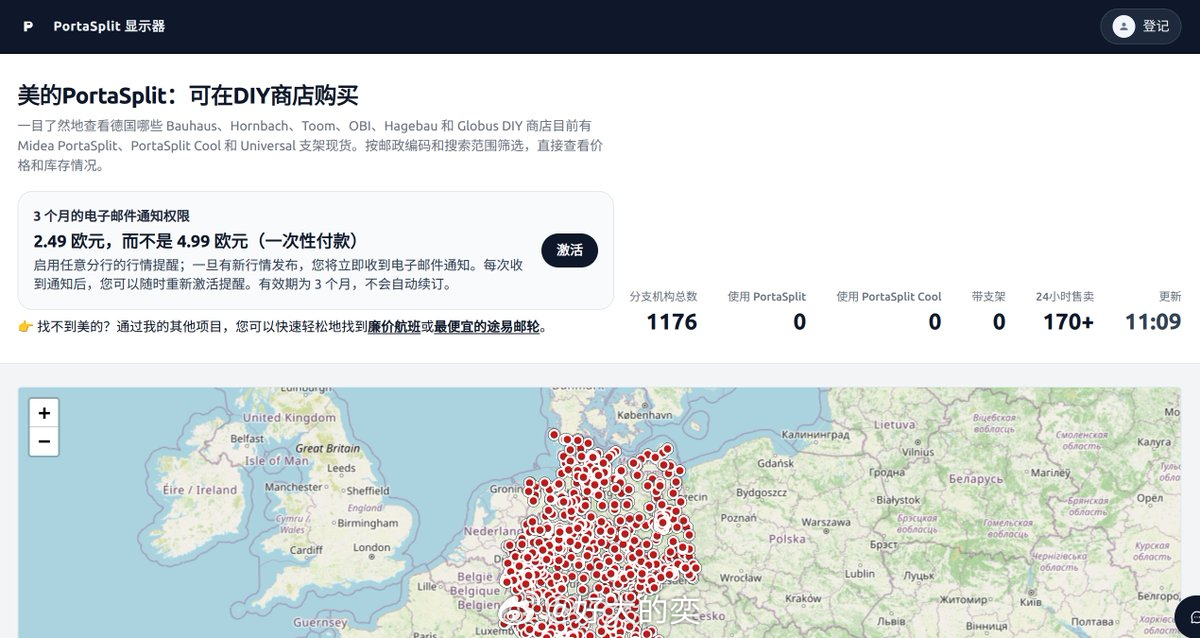Click the user avatar icon in 登记
Viewport: 1200px width, 638px height.
[x=1124, y=26]
